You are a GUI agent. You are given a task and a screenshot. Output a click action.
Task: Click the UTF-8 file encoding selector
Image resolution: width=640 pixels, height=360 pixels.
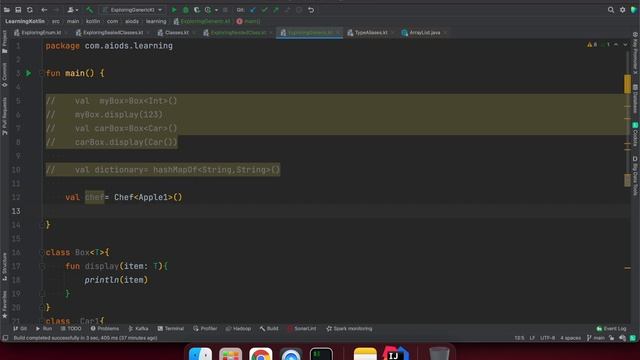pyautogui.click(x=547, y=338)
